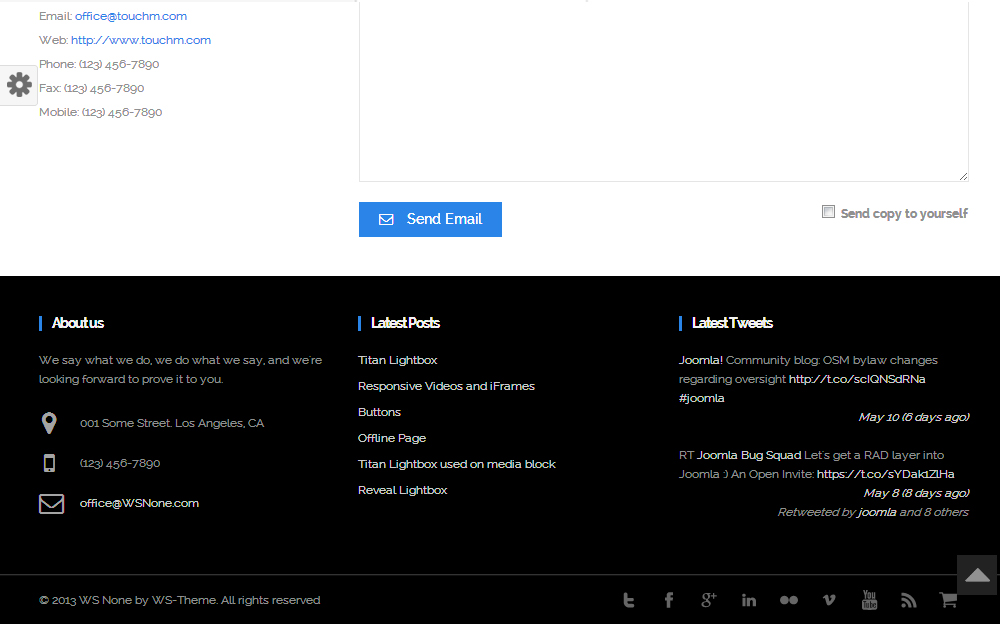The height and width of the screenshot is (624, 1000).
Task: Open the Titan Lightbox post link
Action: [398, 360]
